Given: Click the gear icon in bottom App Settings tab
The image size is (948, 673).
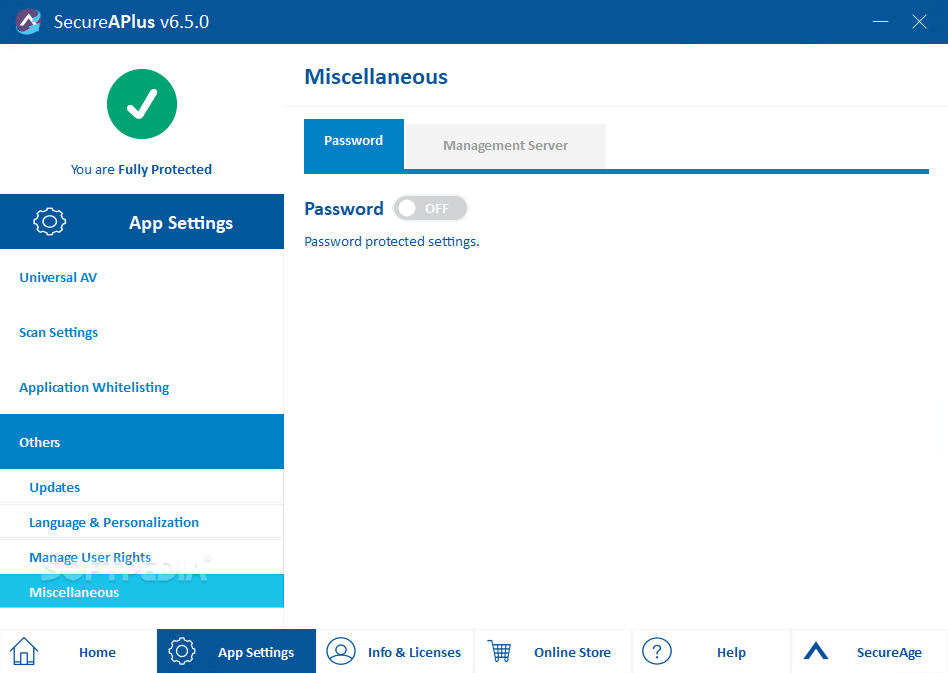Looking at the screenshot, I should (x=182, y=651).
